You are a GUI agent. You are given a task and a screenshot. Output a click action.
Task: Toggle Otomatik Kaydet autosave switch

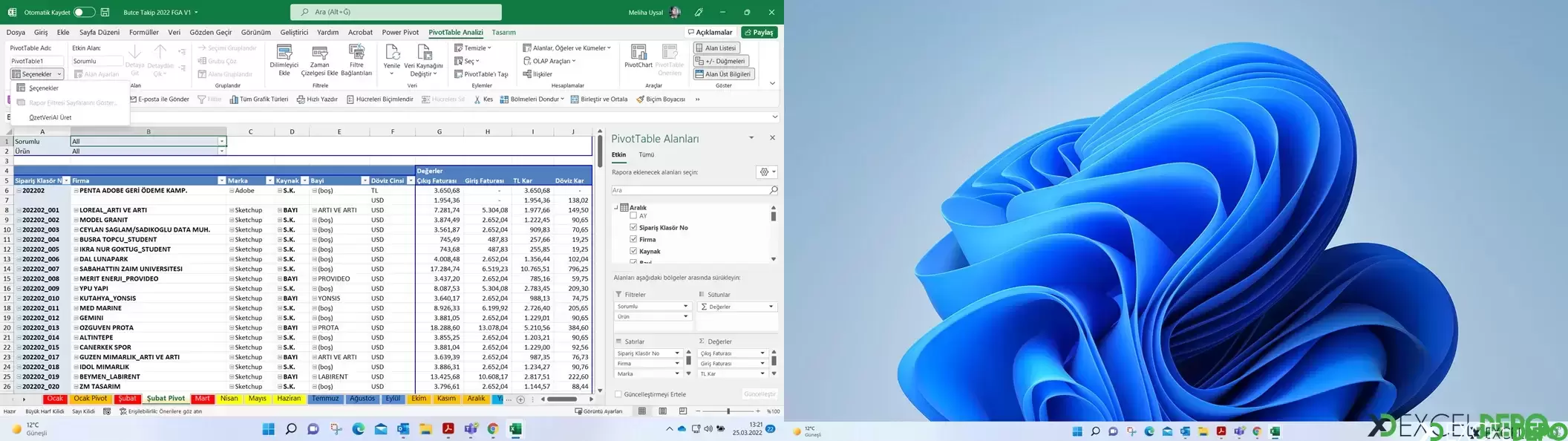coord(84,13)
